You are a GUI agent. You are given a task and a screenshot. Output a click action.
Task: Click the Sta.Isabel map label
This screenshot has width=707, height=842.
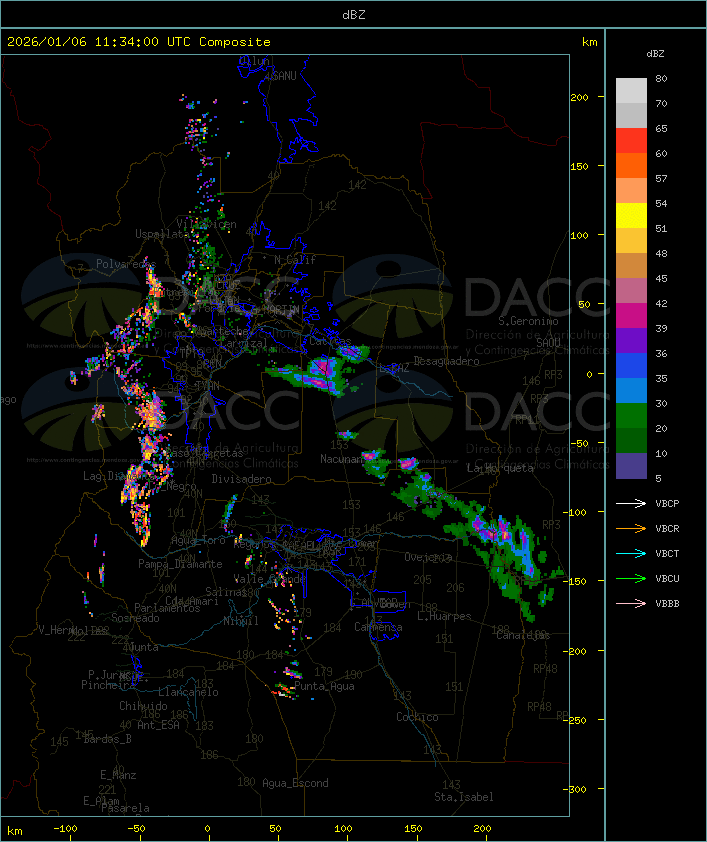coord(463,797)
